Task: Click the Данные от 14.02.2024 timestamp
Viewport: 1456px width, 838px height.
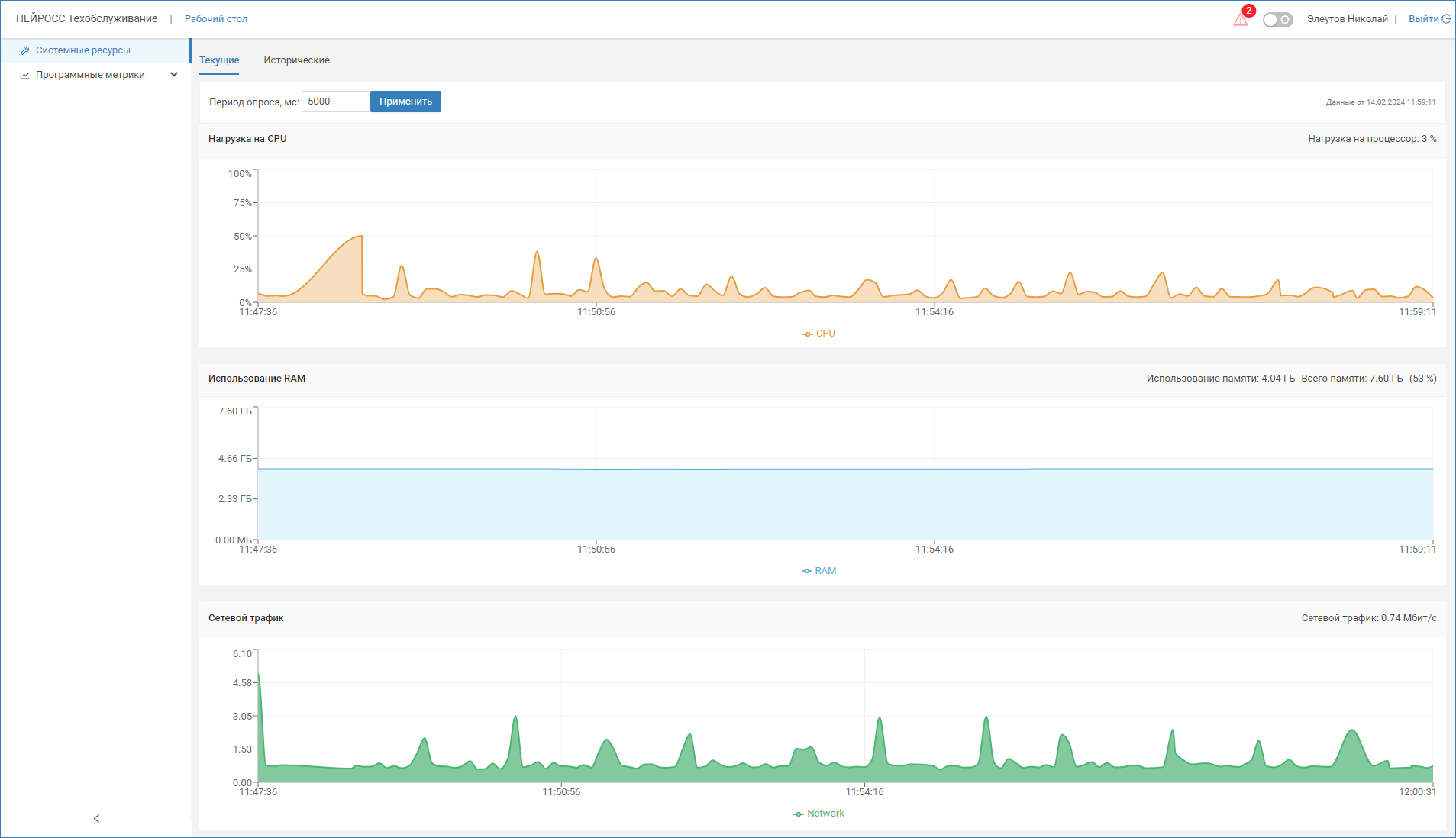Action: 1380,102
